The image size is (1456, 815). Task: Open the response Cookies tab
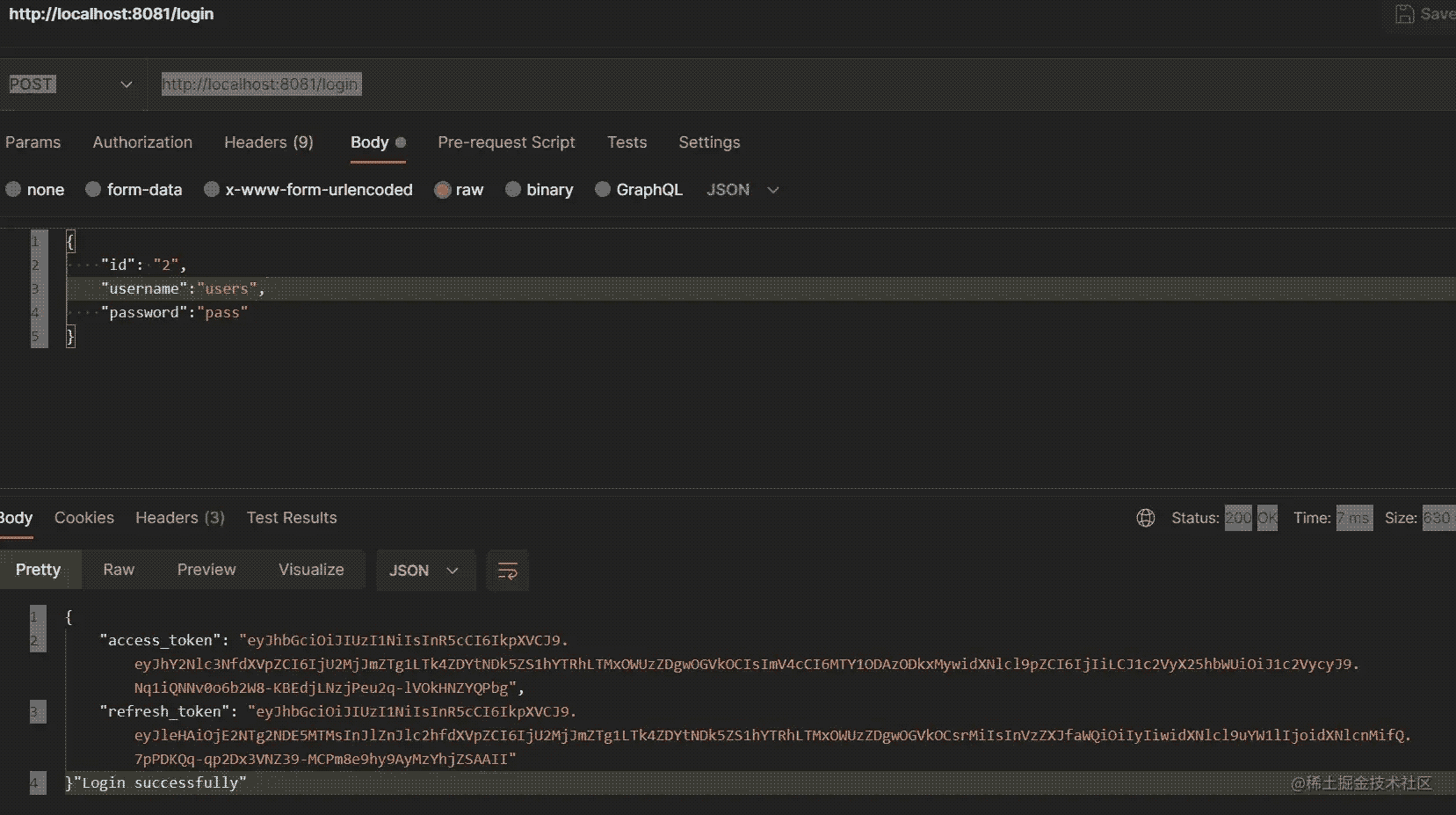(83, 518)
